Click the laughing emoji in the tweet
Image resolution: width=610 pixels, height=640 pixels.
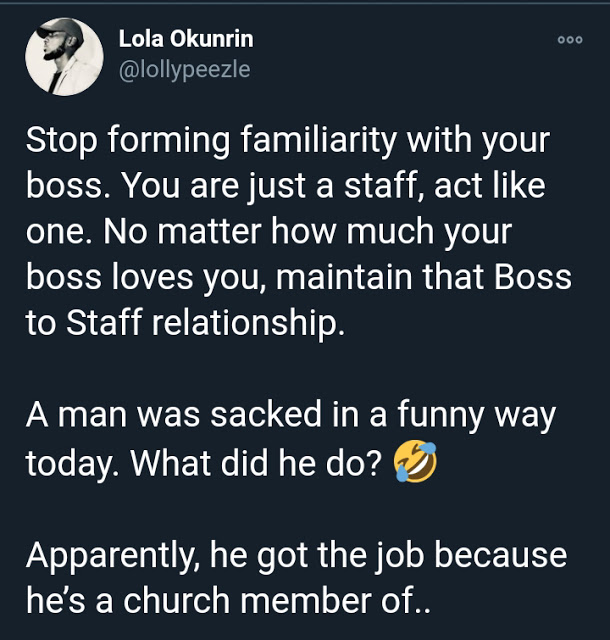click(412, 466)
